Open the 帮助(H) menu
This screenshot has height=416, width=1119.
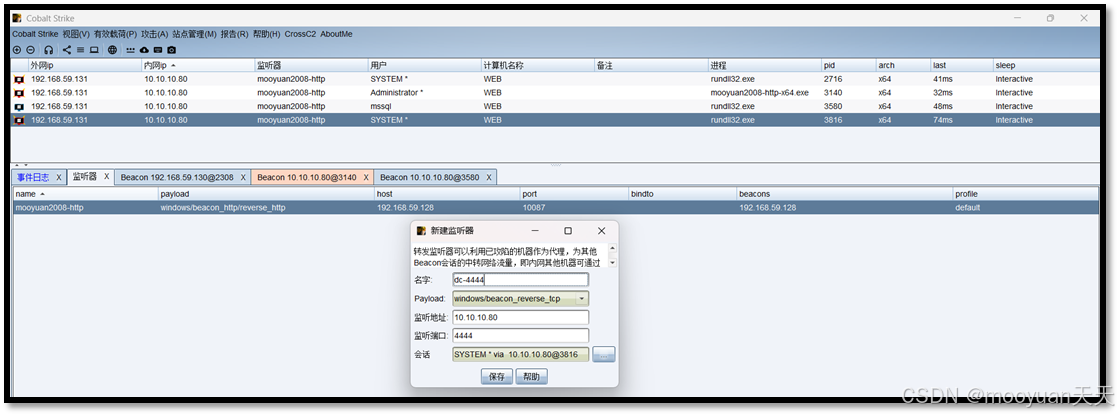coord(266,34)
